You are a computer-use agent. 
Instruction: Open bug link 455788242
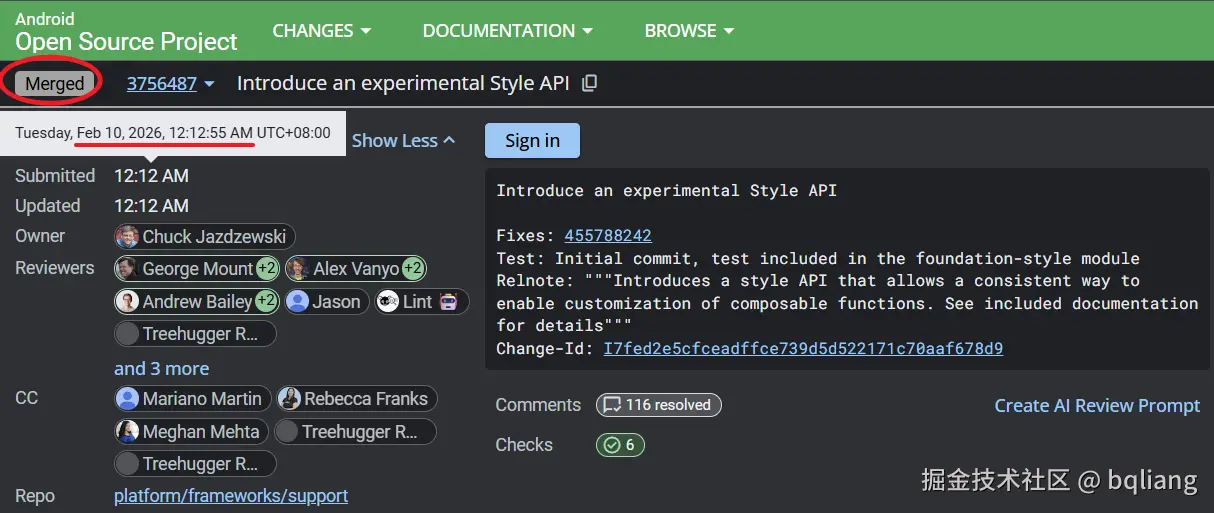pos(608,236)
